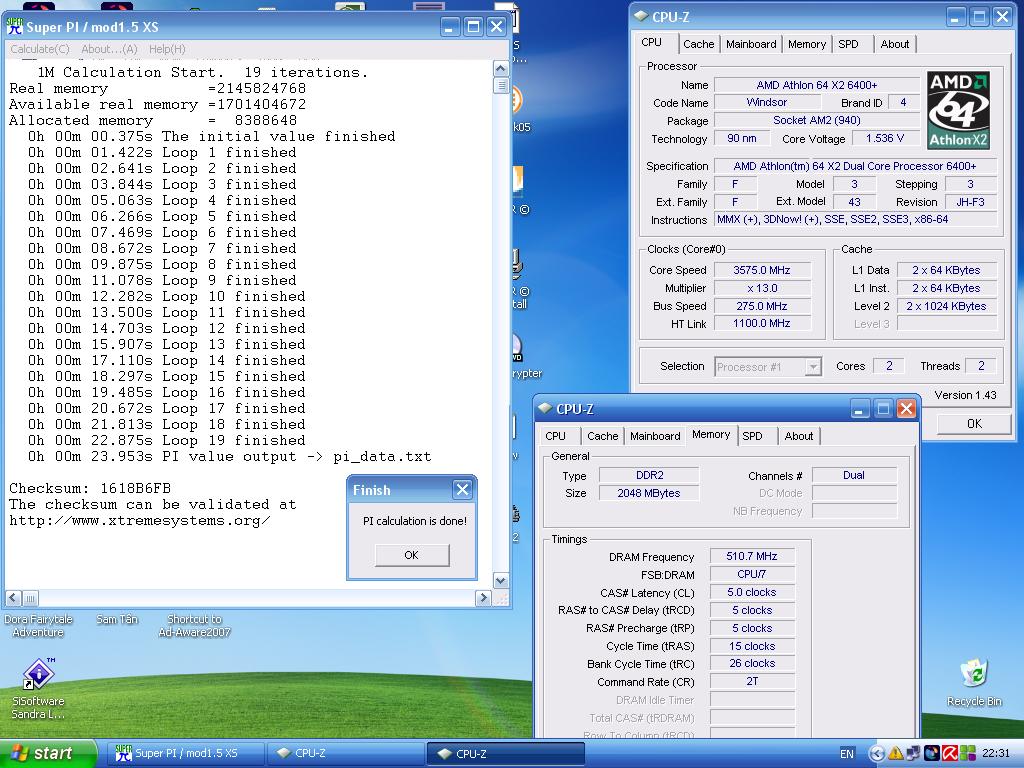The image size is (1024, 768).
Task: Click the Core Voltage value 1.536 V
Action: [885, 138]
